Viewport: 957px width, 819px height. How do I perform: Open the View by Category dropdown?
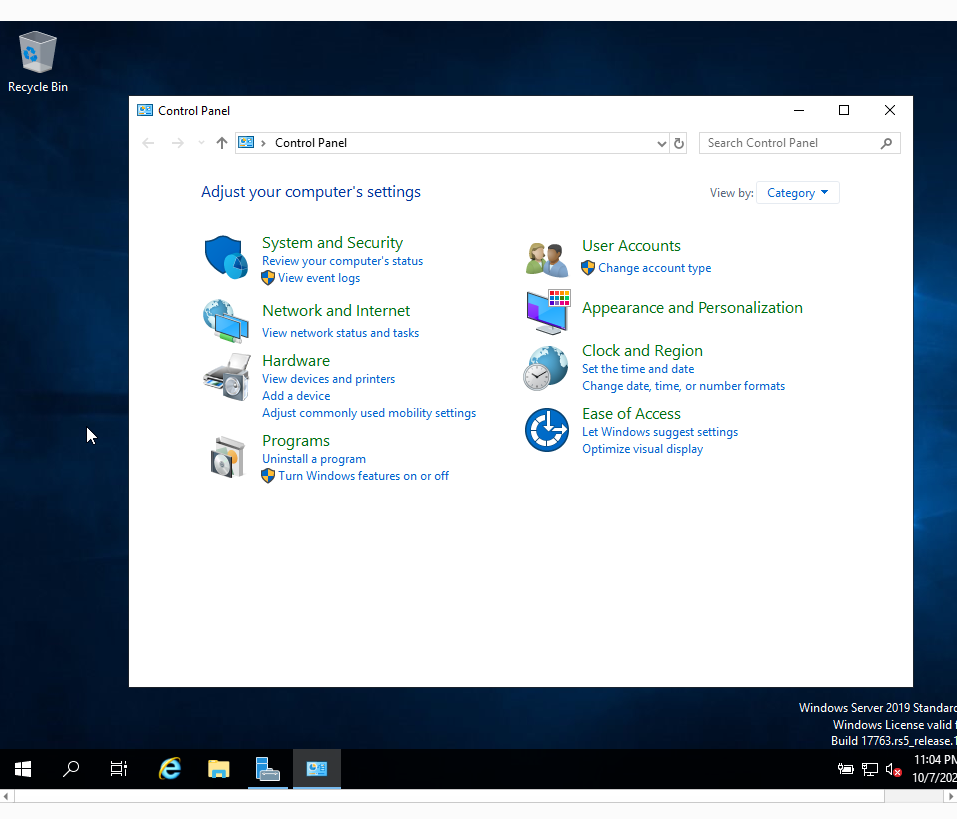click(x=797, y=193)
